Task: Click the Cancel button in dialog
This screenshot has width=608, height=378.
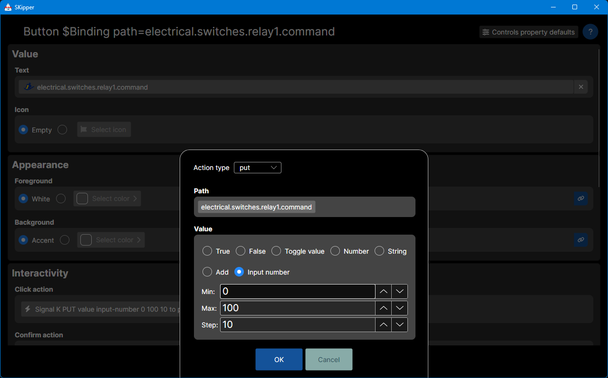Action: coord(329,359)
